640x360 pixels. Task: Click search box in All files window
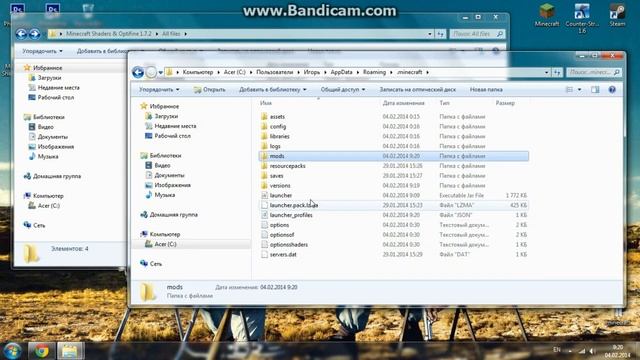pos(477,34)
